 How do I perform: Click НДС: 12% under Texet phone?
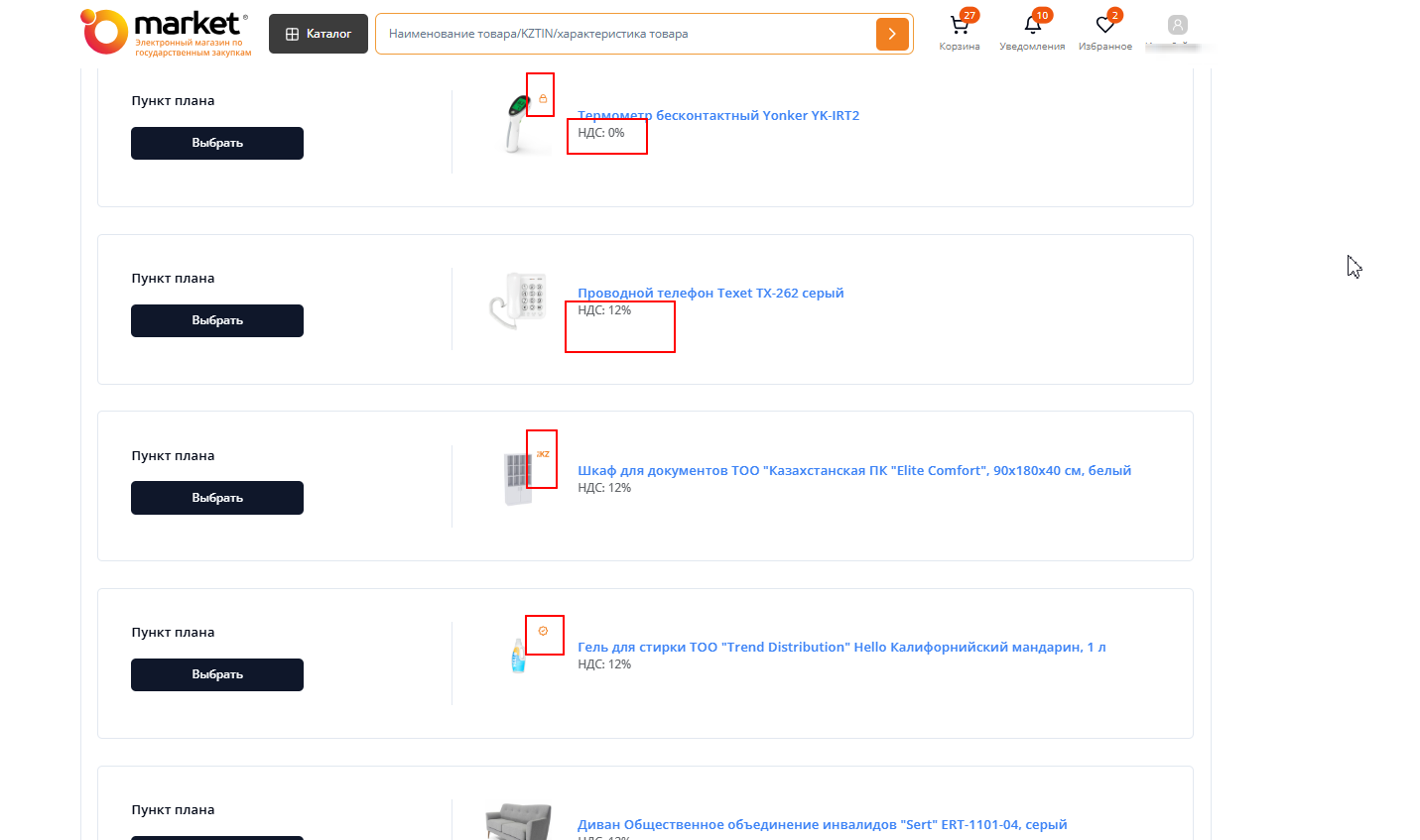coord(604,310)
